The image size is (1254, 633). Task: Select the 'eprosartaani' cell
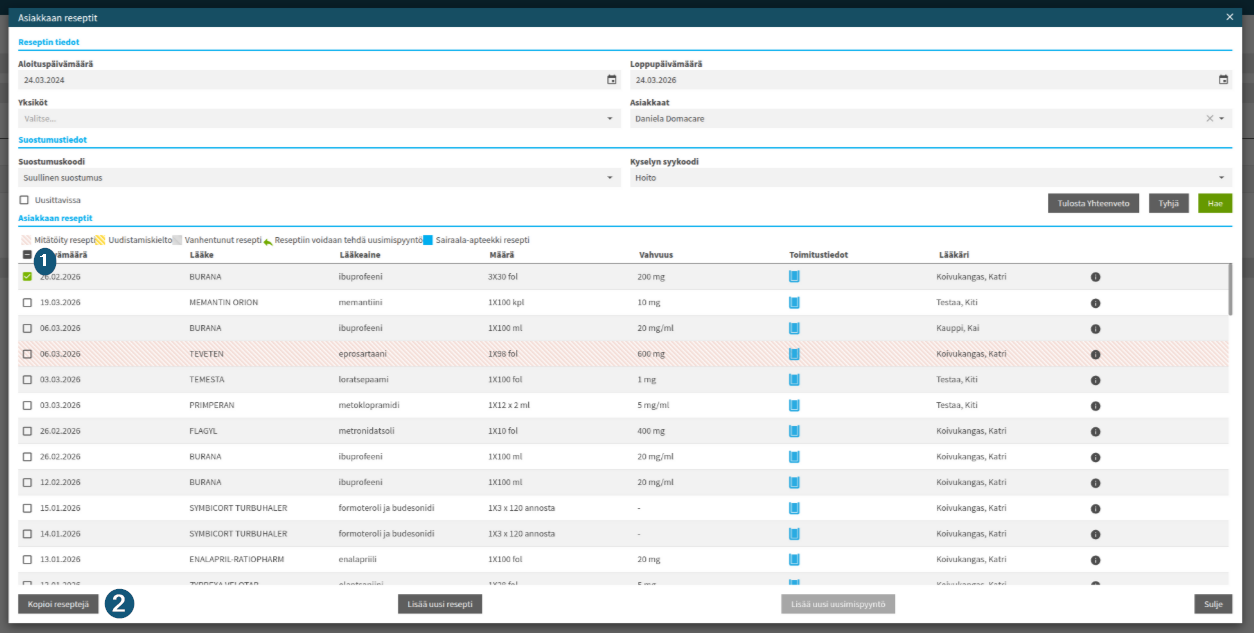363,354
